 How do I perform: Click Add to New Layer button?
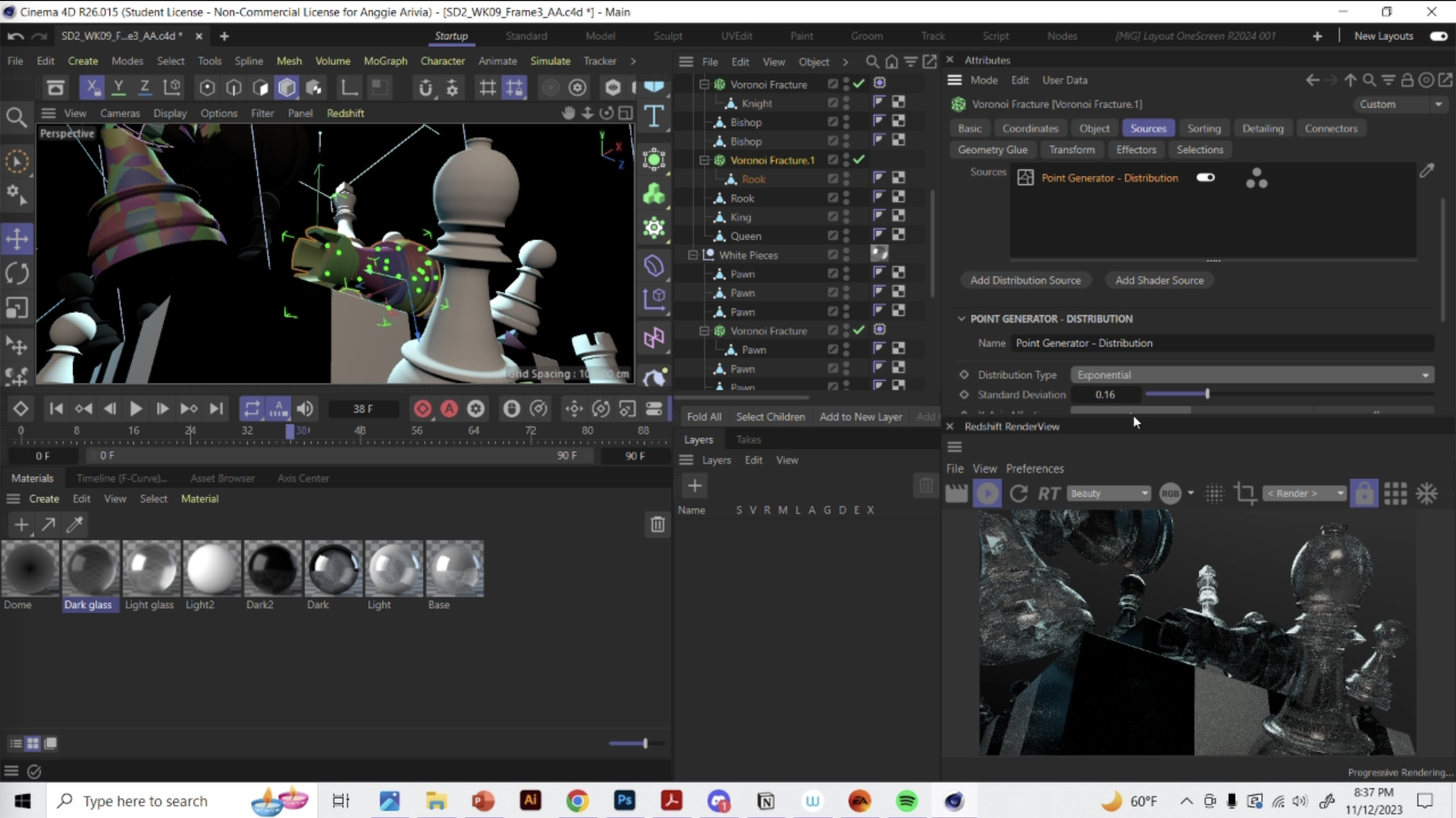[860, 417]
